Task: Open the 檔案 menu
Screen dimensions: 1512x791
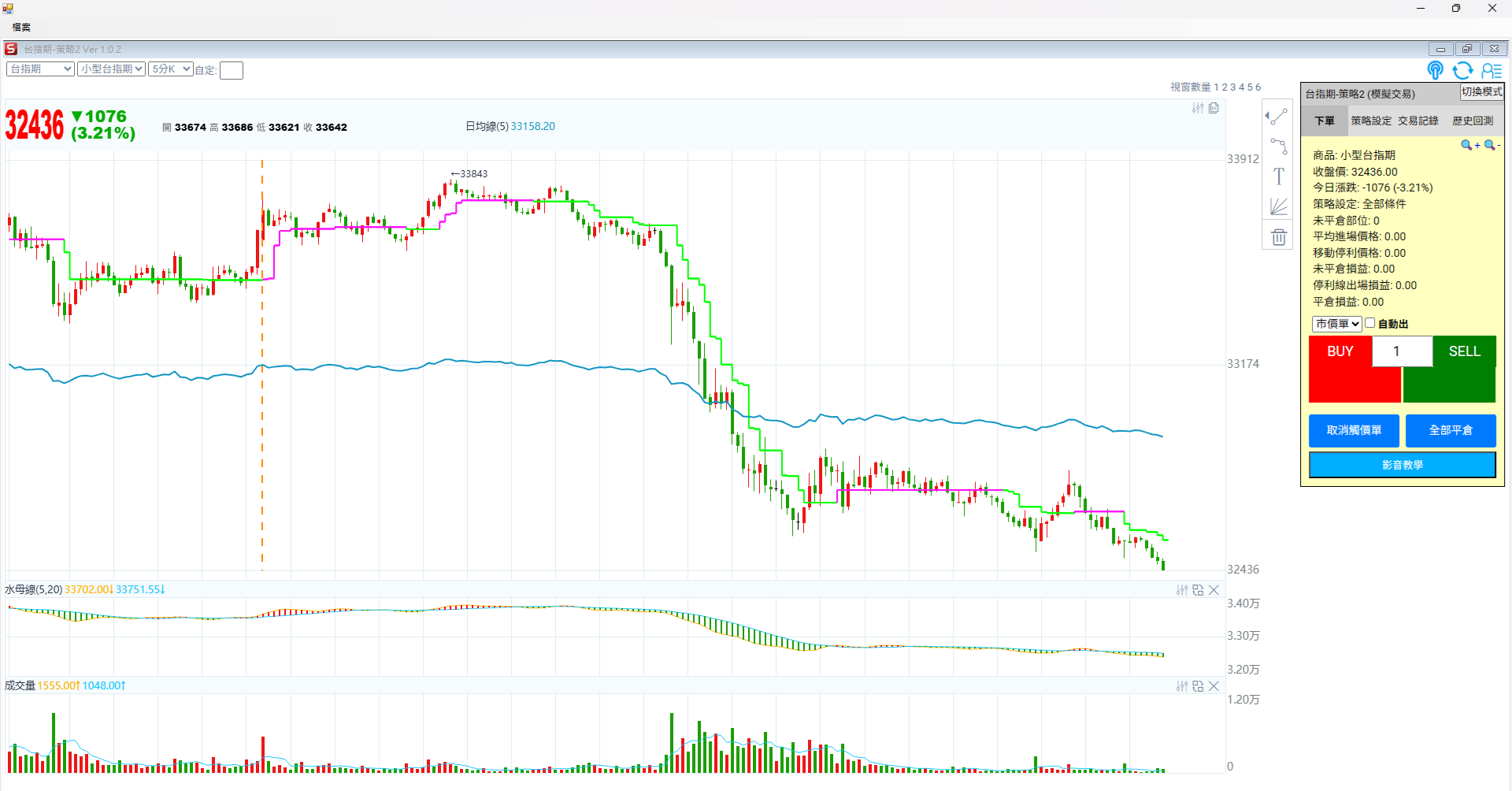Action: (21, 28)
